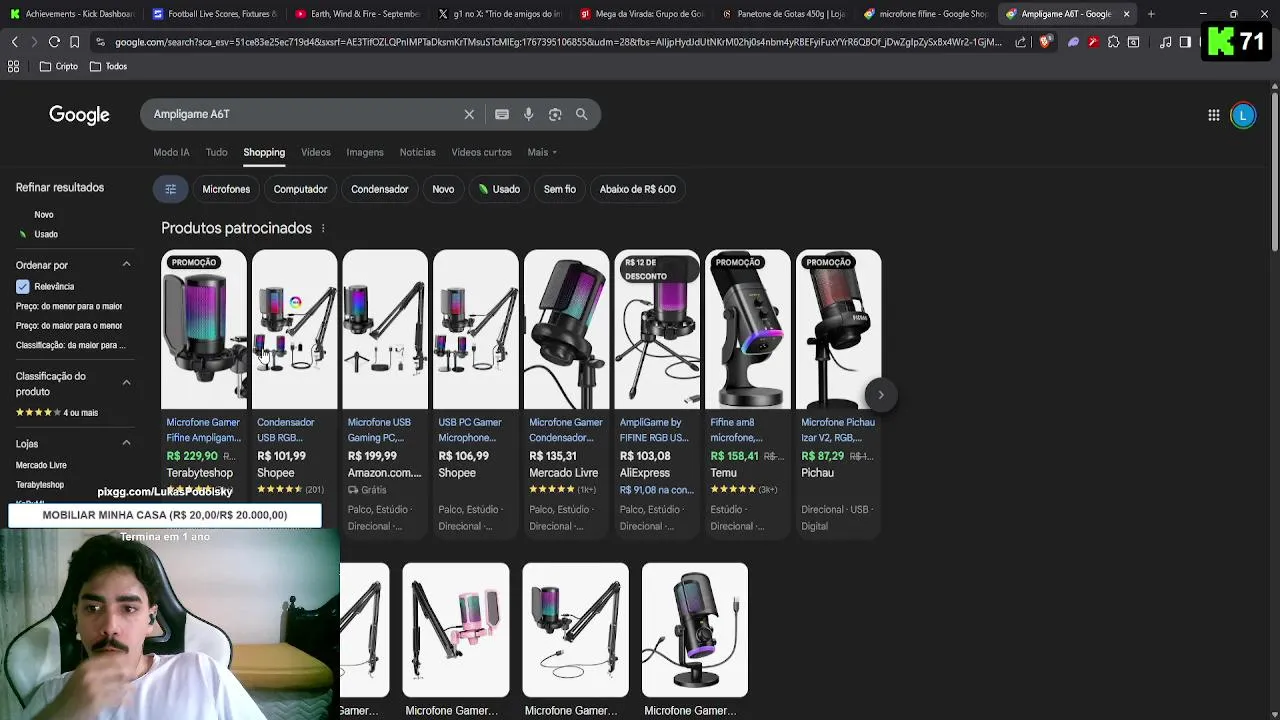The width and height of the screenshot is (1280, 720).
Task: Click the media control music note icon
Action: point(1166,42)
